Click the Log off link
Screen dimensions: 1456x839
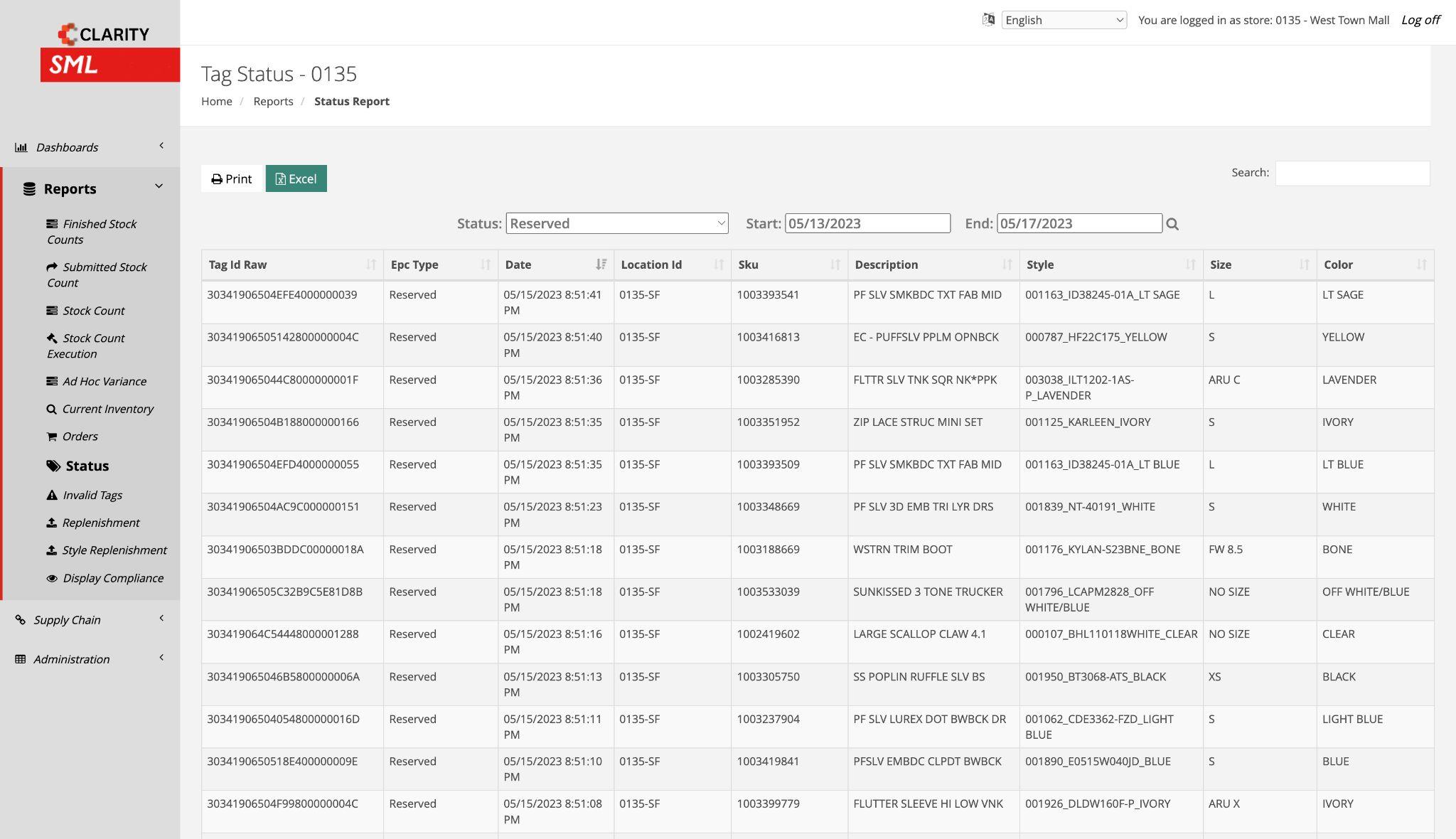(x=1420, y=20)
